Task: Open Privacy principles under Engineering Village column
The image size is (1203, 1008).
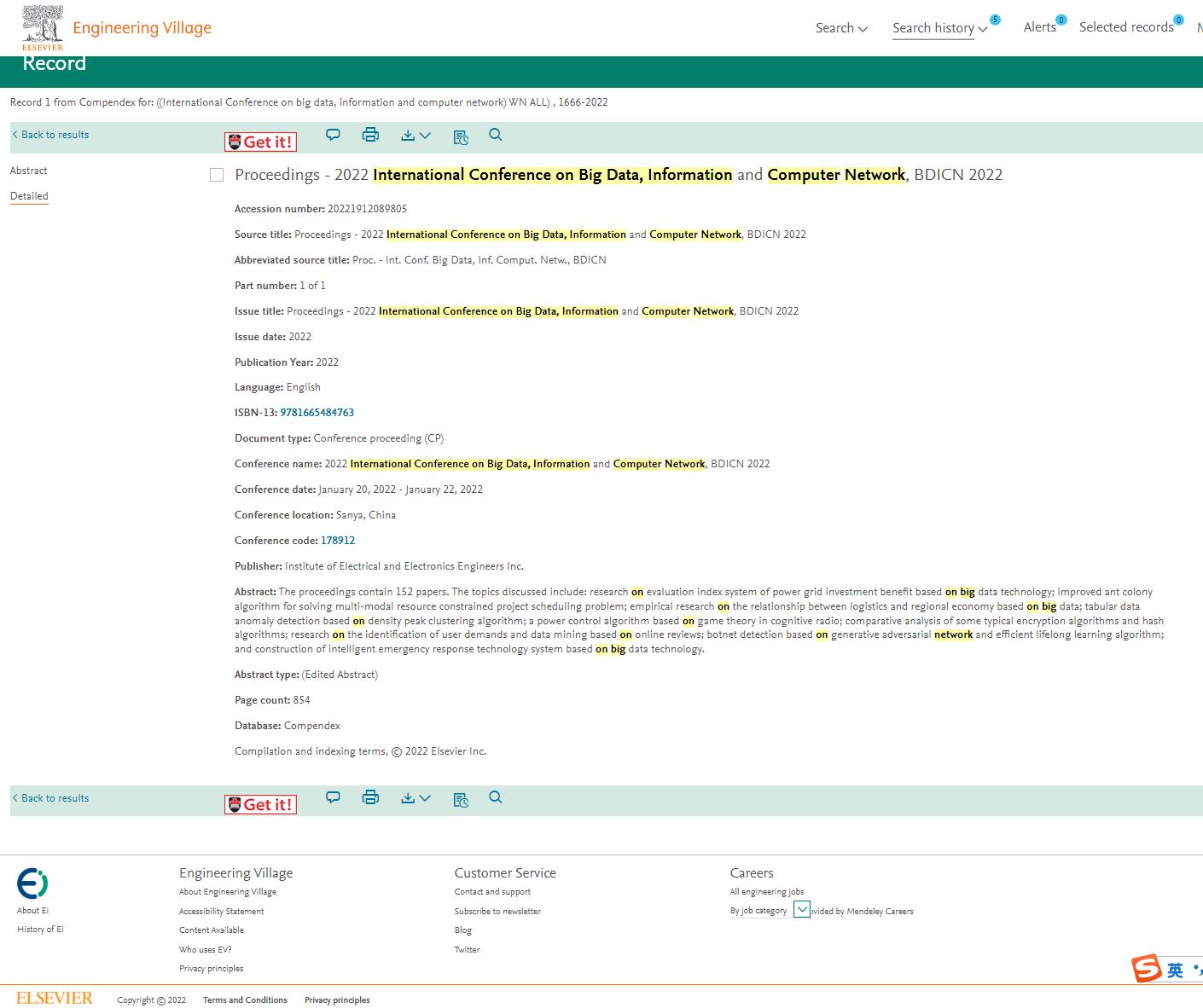Action: [x=211, y=969]
